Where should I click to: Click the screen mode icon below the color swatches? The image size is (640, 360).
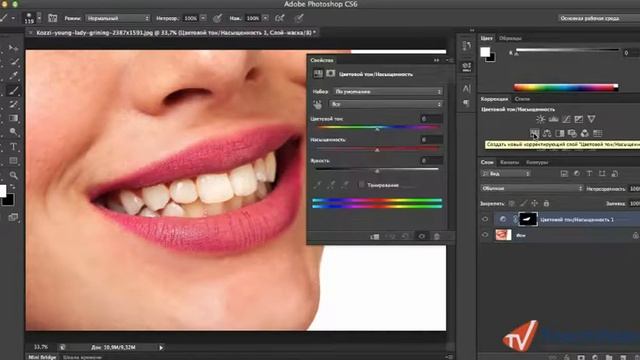13,218
